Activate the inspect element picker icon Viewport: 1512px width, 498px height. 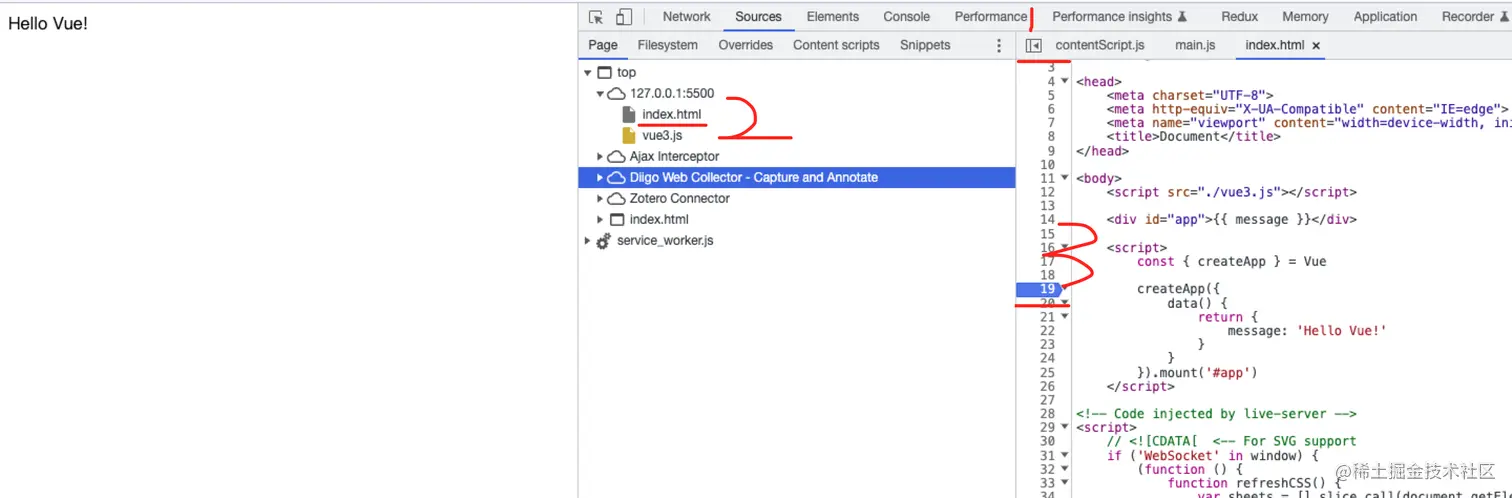[596, 17]
